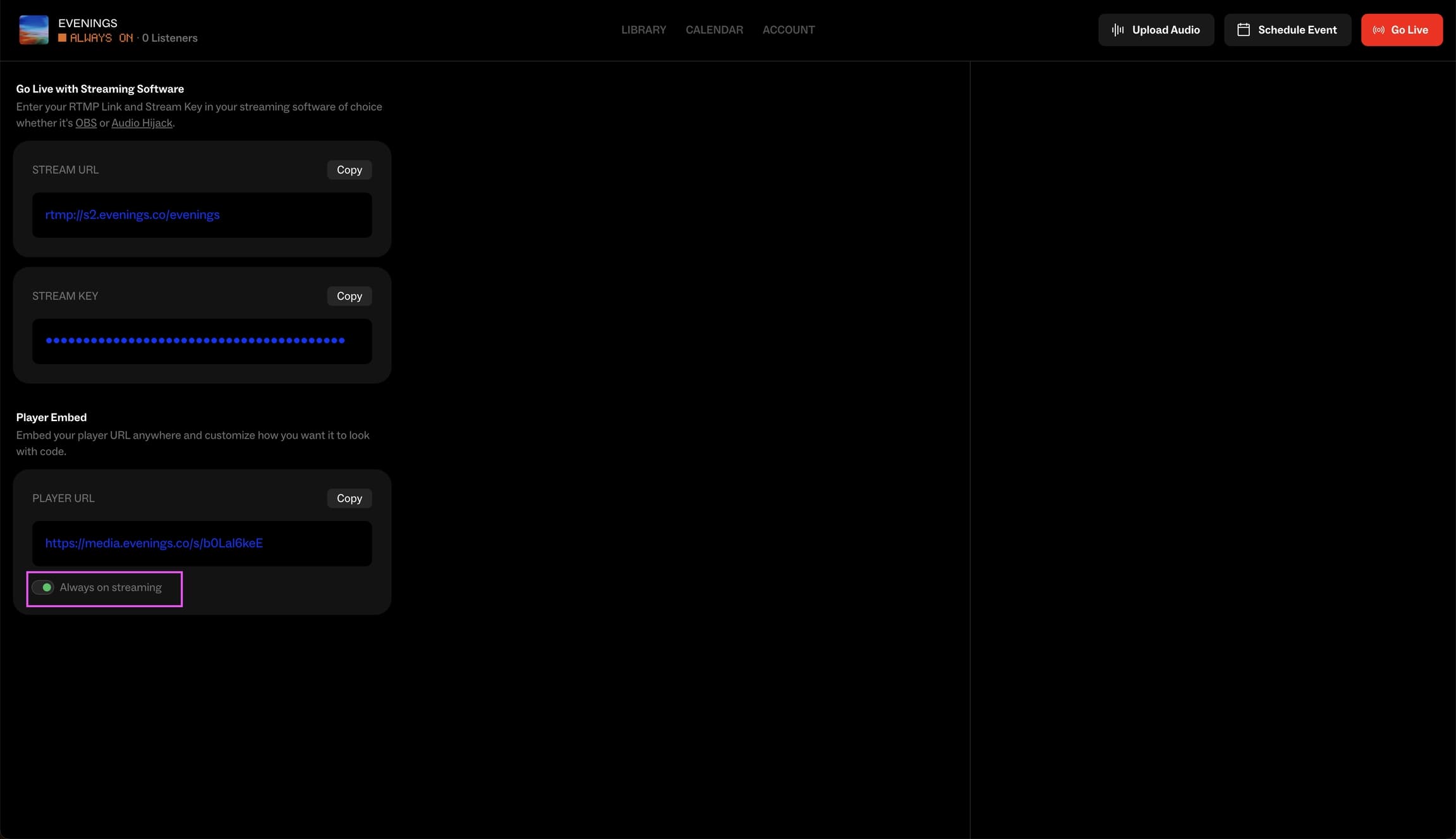1456x839 pixels.
Task: Copy the Stream Key
Action: click(349, 296)
